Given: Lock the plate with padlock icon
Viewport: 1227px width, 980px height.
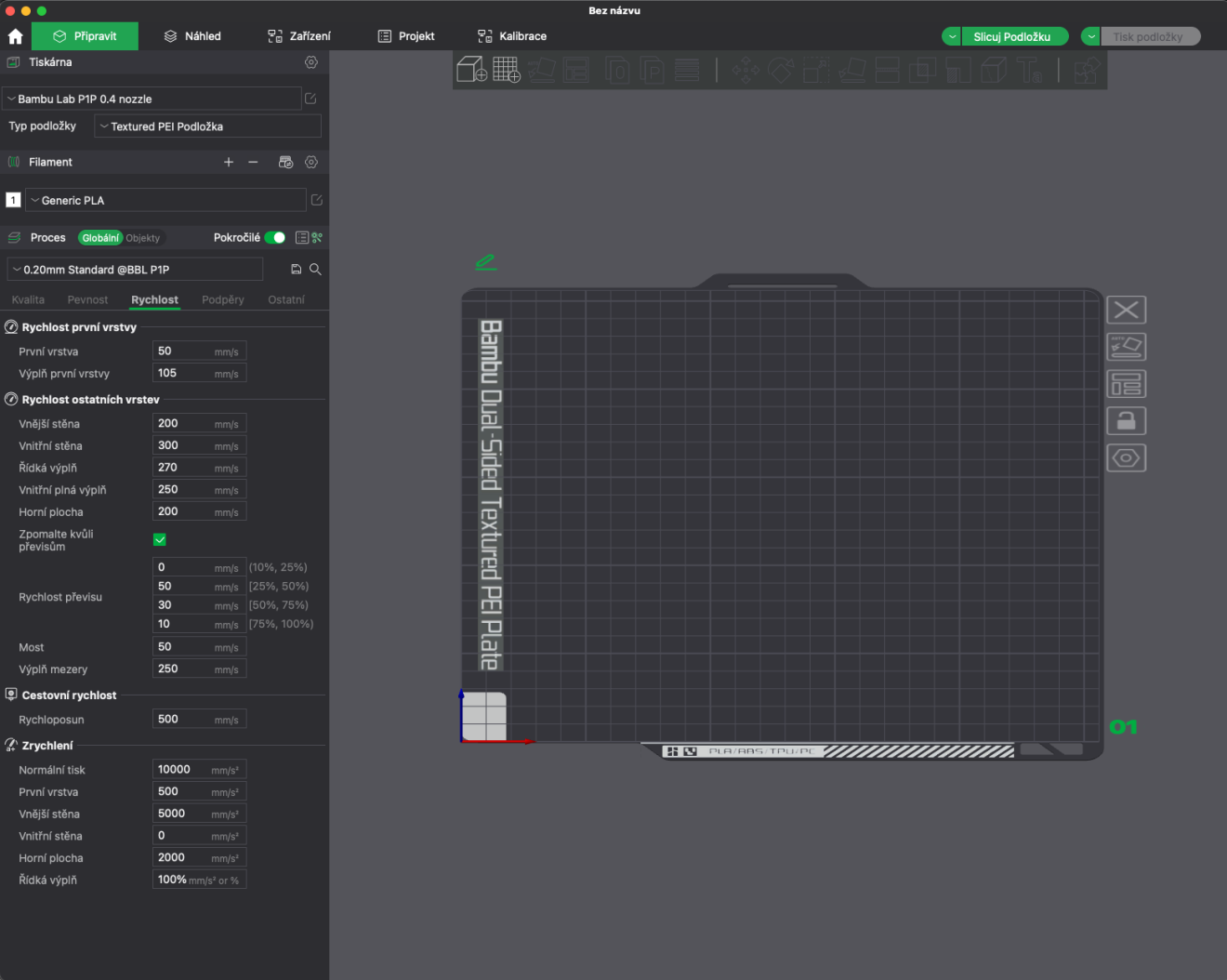Looking at the screenshot, I should pyautogui.click(x=1126, y=421).
